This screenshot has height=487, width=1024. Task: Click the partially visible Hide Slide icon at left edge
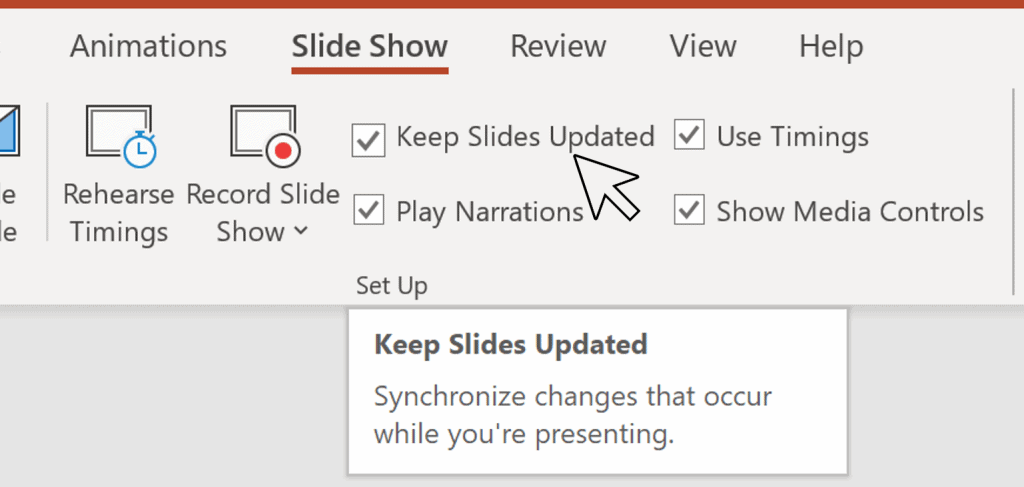(10, 131)
